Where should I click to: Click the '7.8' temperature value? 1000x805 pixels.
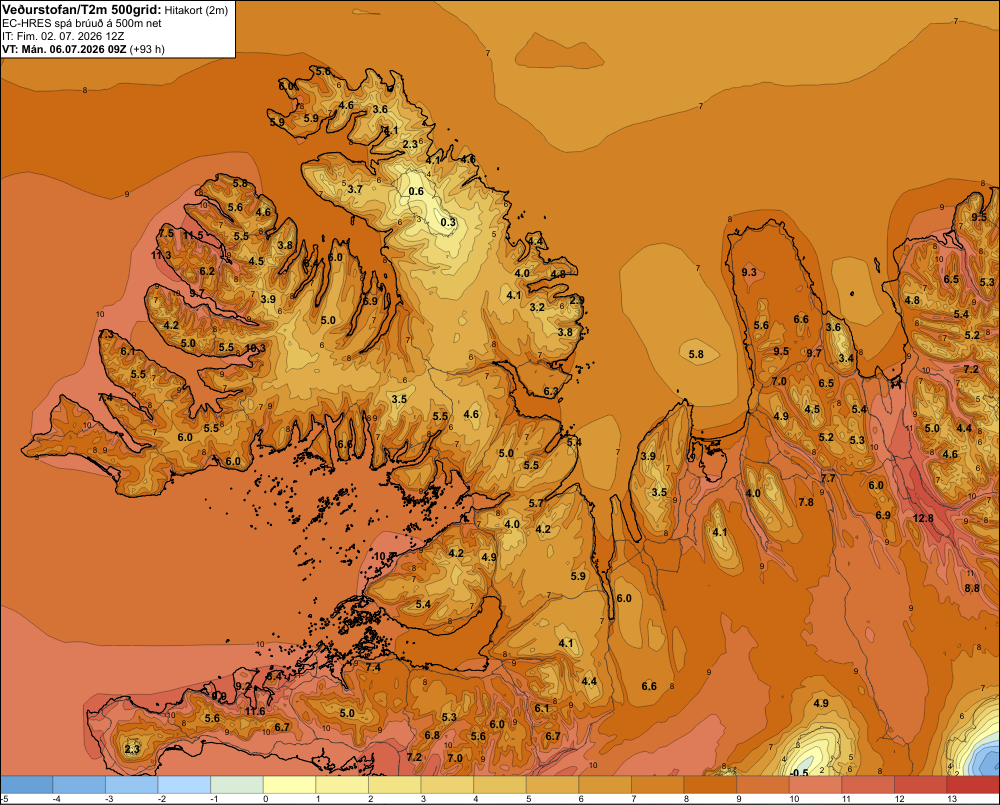tap(806, 502)
